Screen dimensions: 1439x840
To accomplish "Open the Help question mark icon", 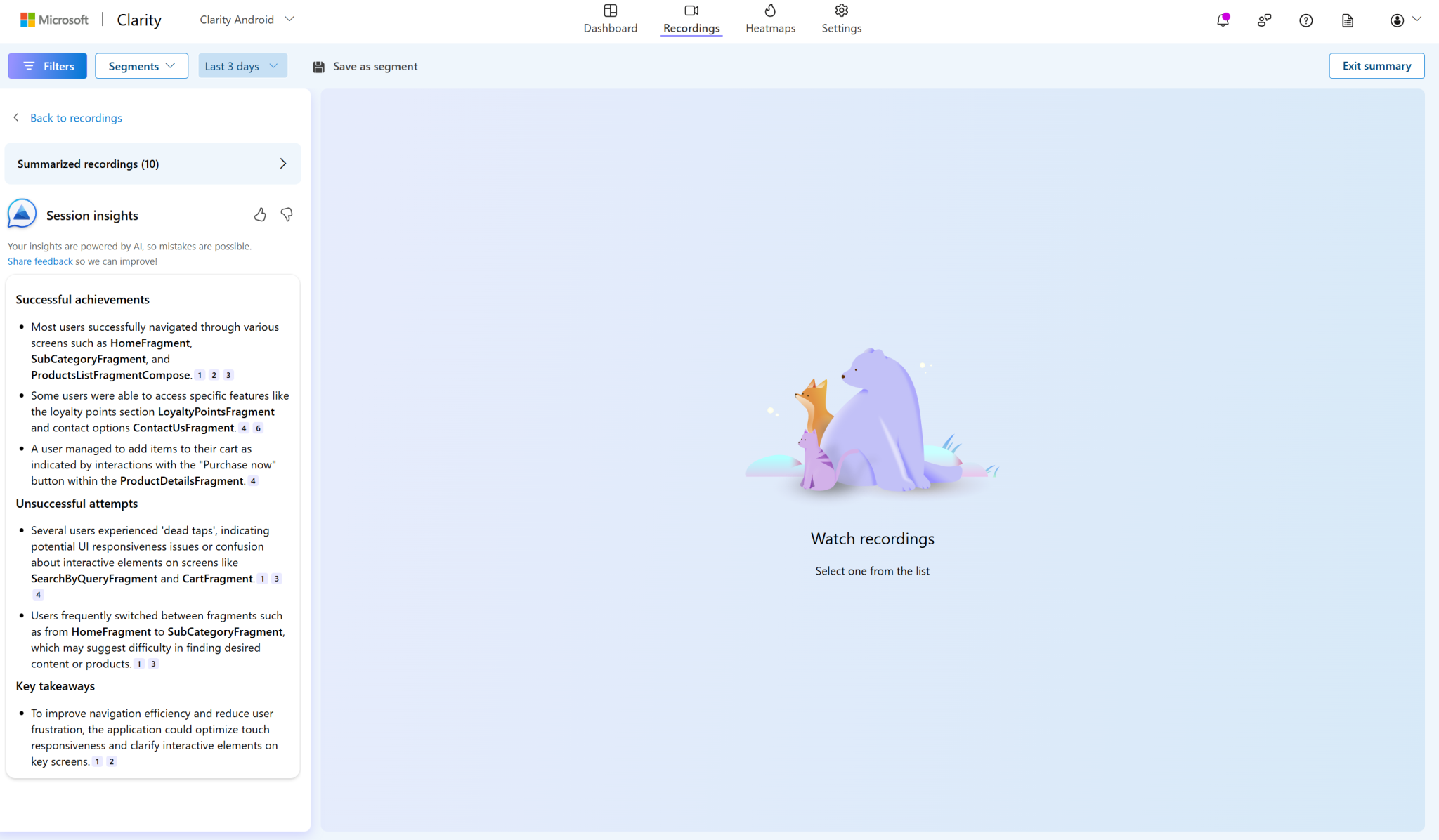I will click(1305, 20).
